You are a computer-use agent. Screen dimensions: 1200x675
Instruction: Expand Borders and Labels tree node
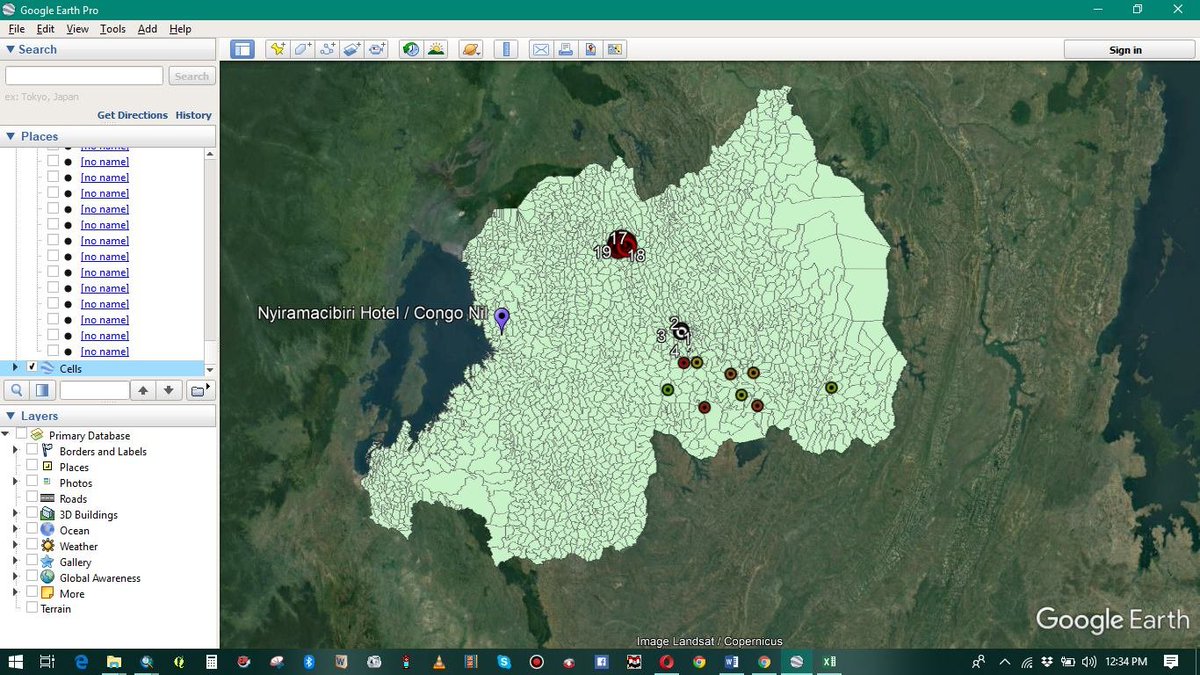pos(15,451)
